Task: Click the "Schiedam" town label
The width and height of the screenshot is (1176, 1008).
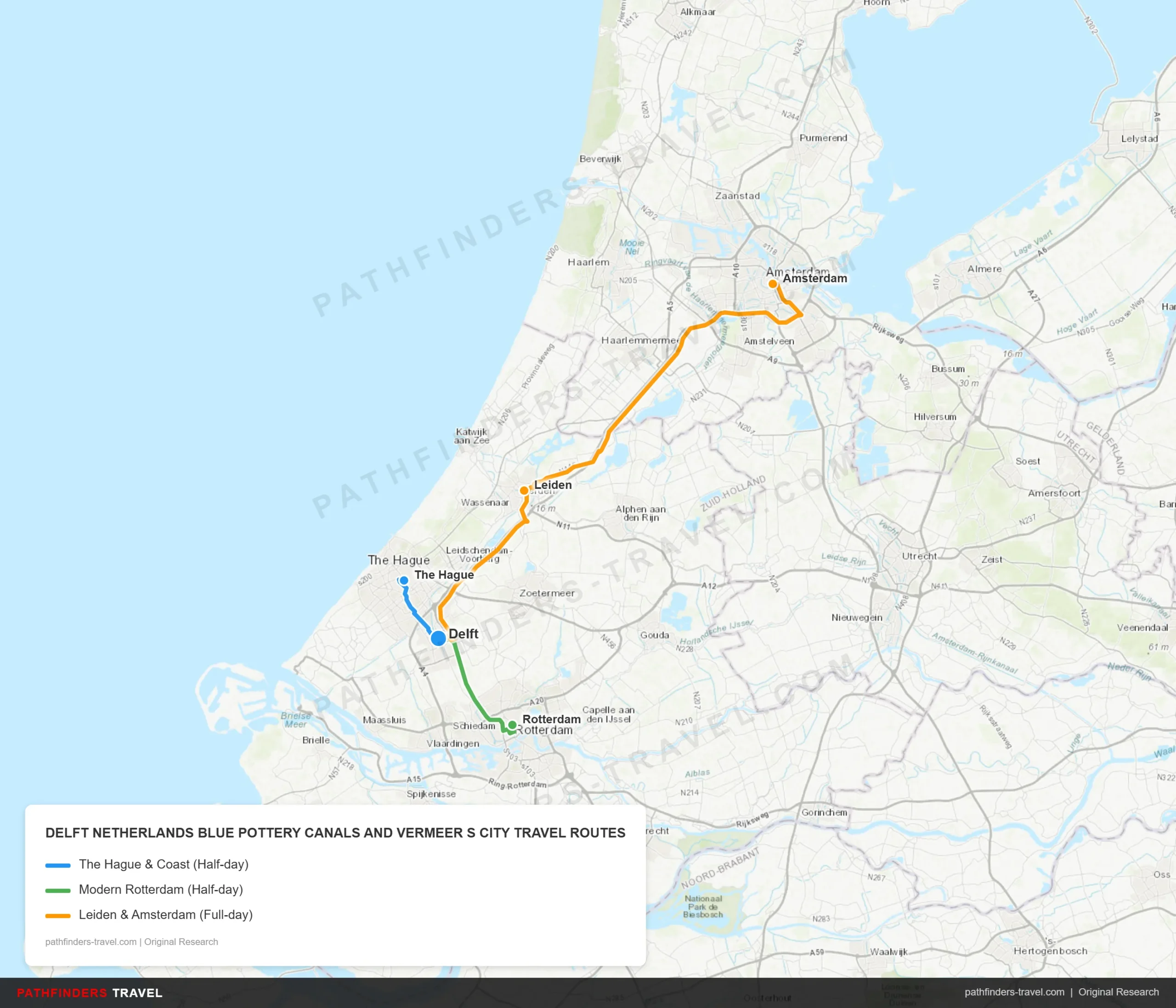Action: click(474, 726)
